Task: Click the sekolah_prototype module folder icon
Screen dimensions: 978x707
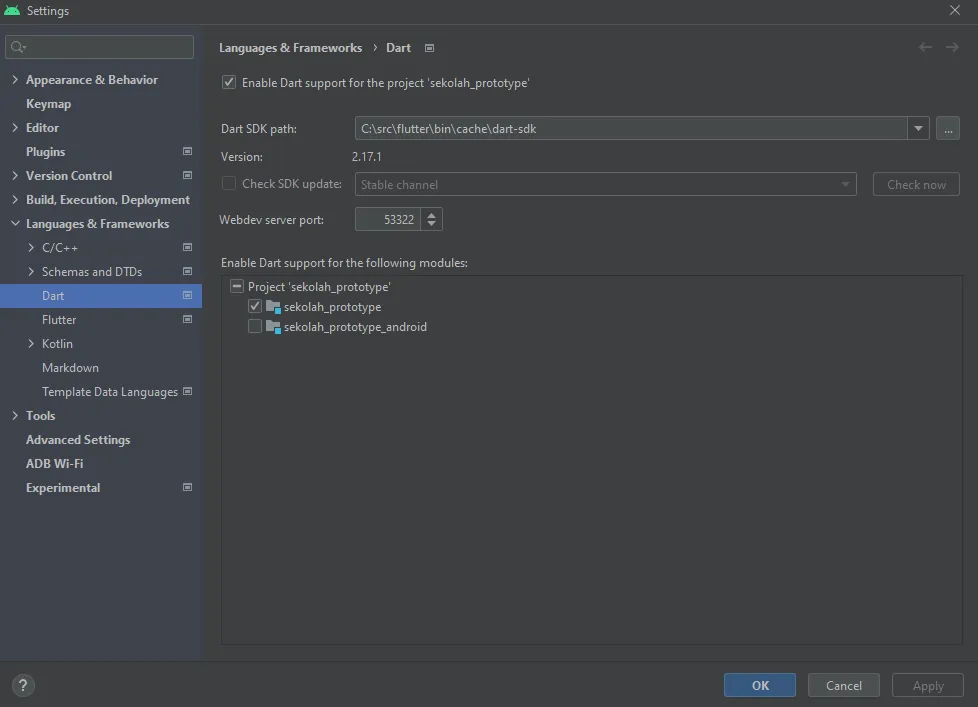Action: (273, 307)
